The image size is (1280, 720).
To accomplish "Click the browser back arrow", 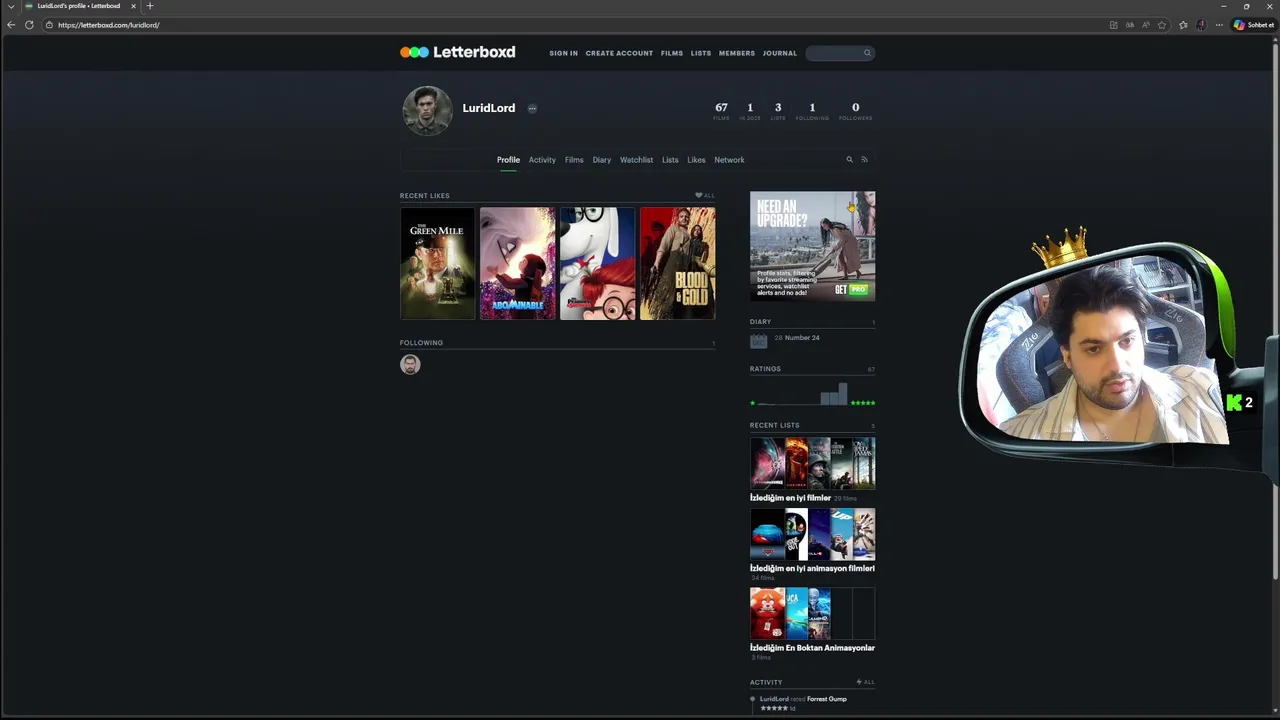I will coord(11,25).
